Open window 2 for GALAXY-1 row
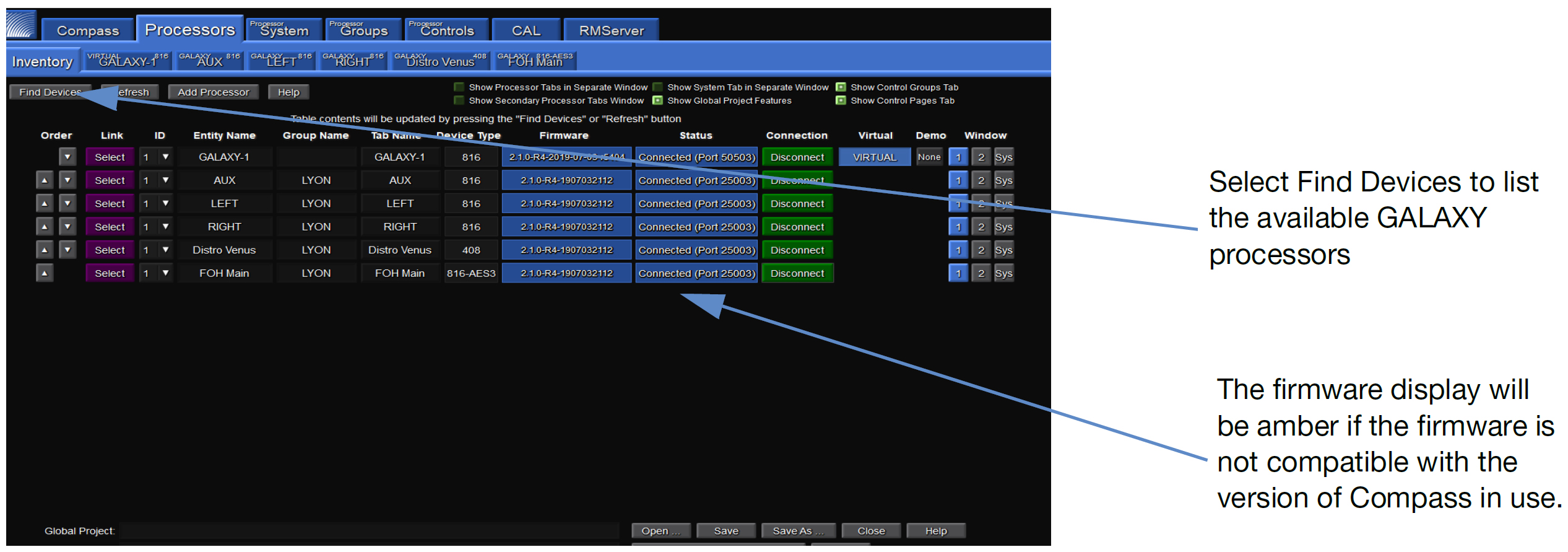Viewport: 1568px width, 552px height. click(981, 157)
